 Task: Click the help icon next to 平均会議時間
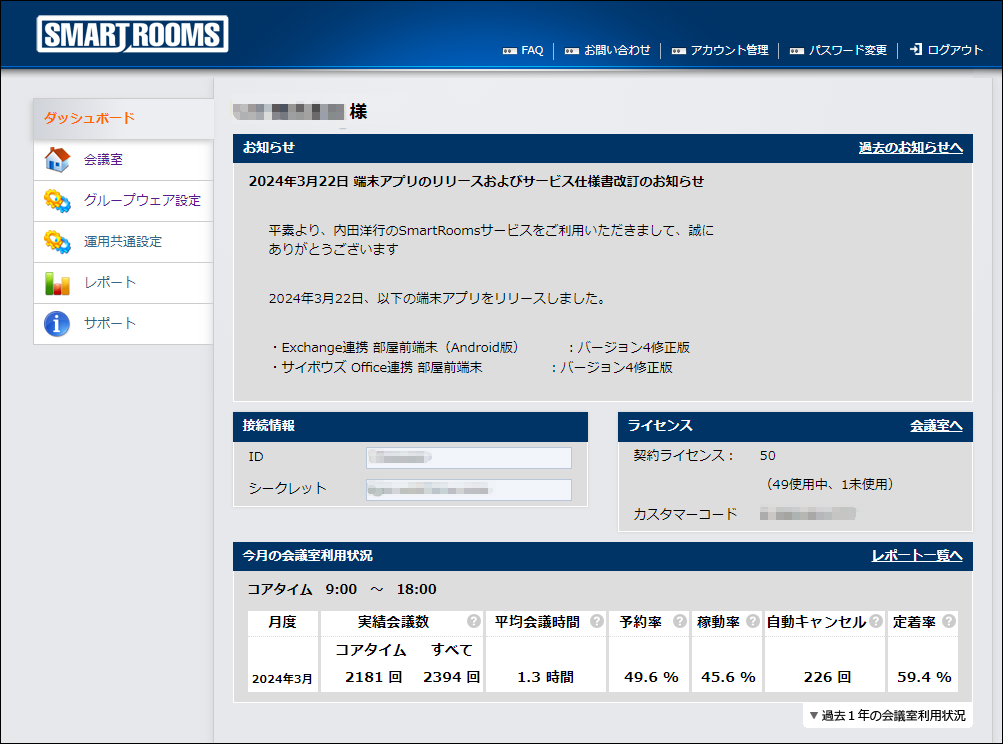[597, 622]
